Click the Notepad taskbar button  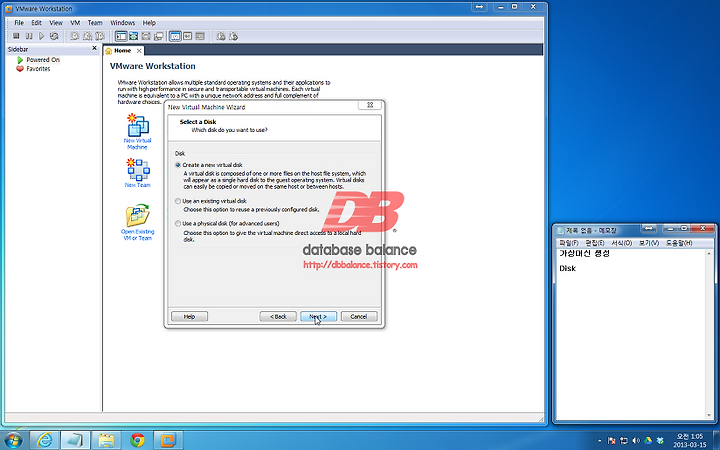coord(75,440)
